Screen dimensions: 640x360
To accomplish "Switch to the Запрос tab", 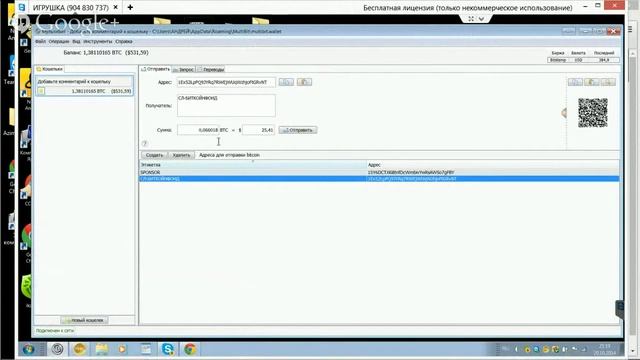I will [x=184, y=69].
